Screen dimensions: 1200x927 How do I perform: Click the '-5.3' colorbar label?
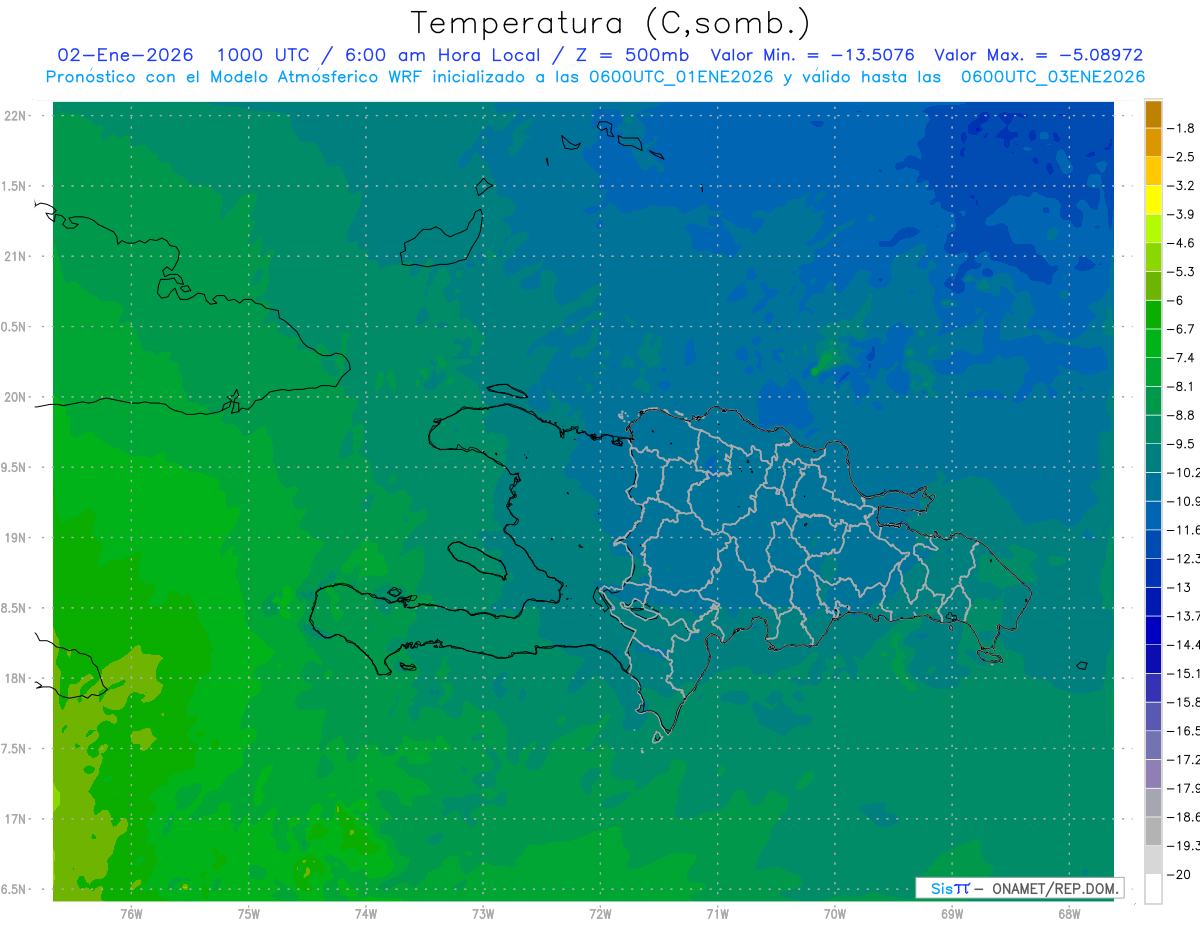pos(1183,272)
